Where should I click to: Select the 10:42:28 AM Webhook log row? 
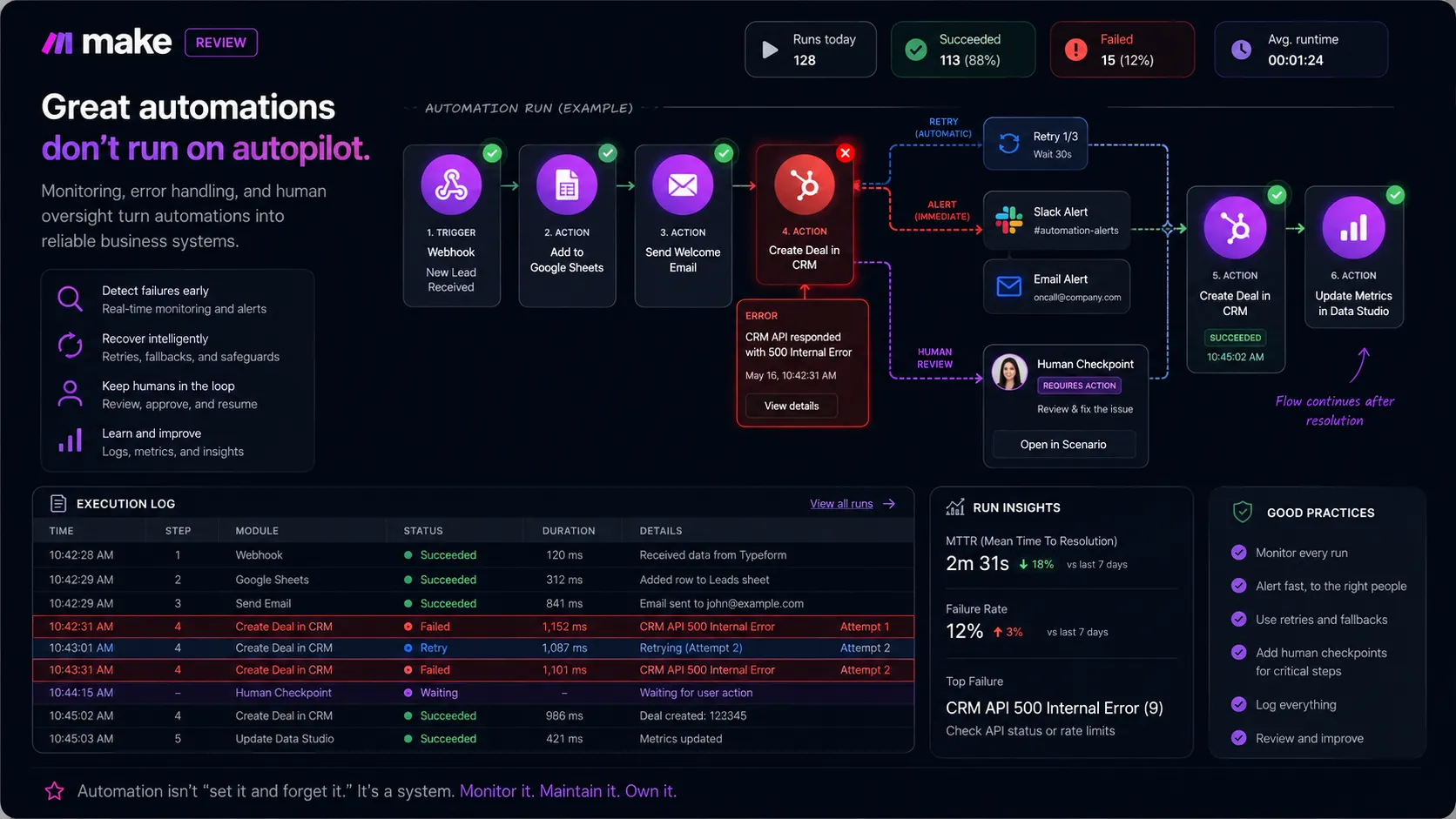click(x=474, y=555)
